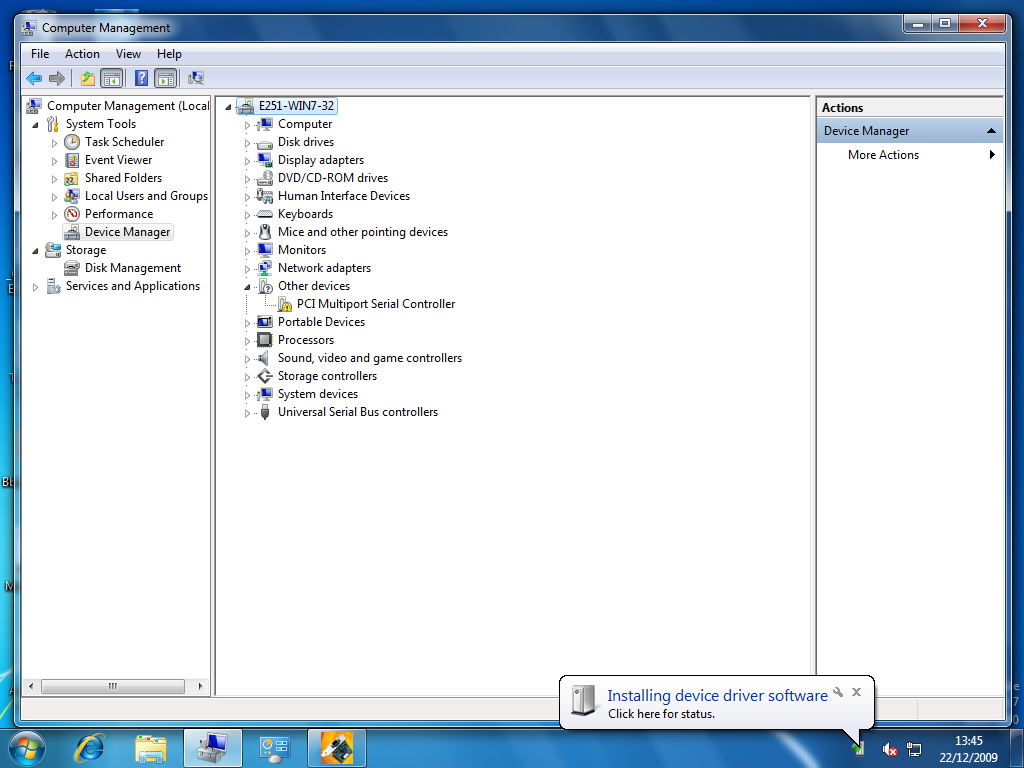The image size is (1024, 768).
Task: Click the Forward navigation arrow
Action: click(x=57, y=77)
